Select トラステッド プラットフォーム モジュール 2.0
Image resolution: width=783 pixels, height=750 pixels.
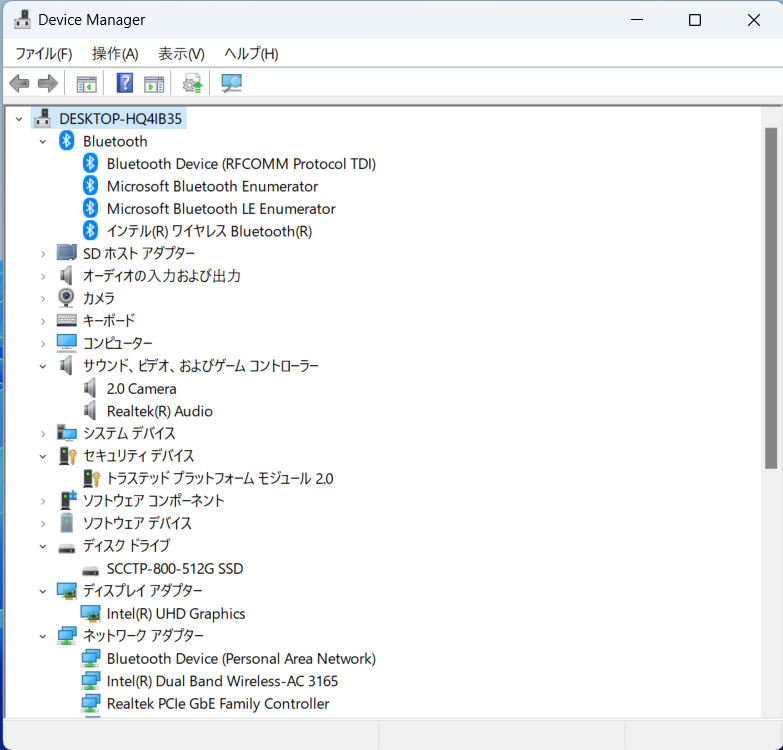click(220, 478)
